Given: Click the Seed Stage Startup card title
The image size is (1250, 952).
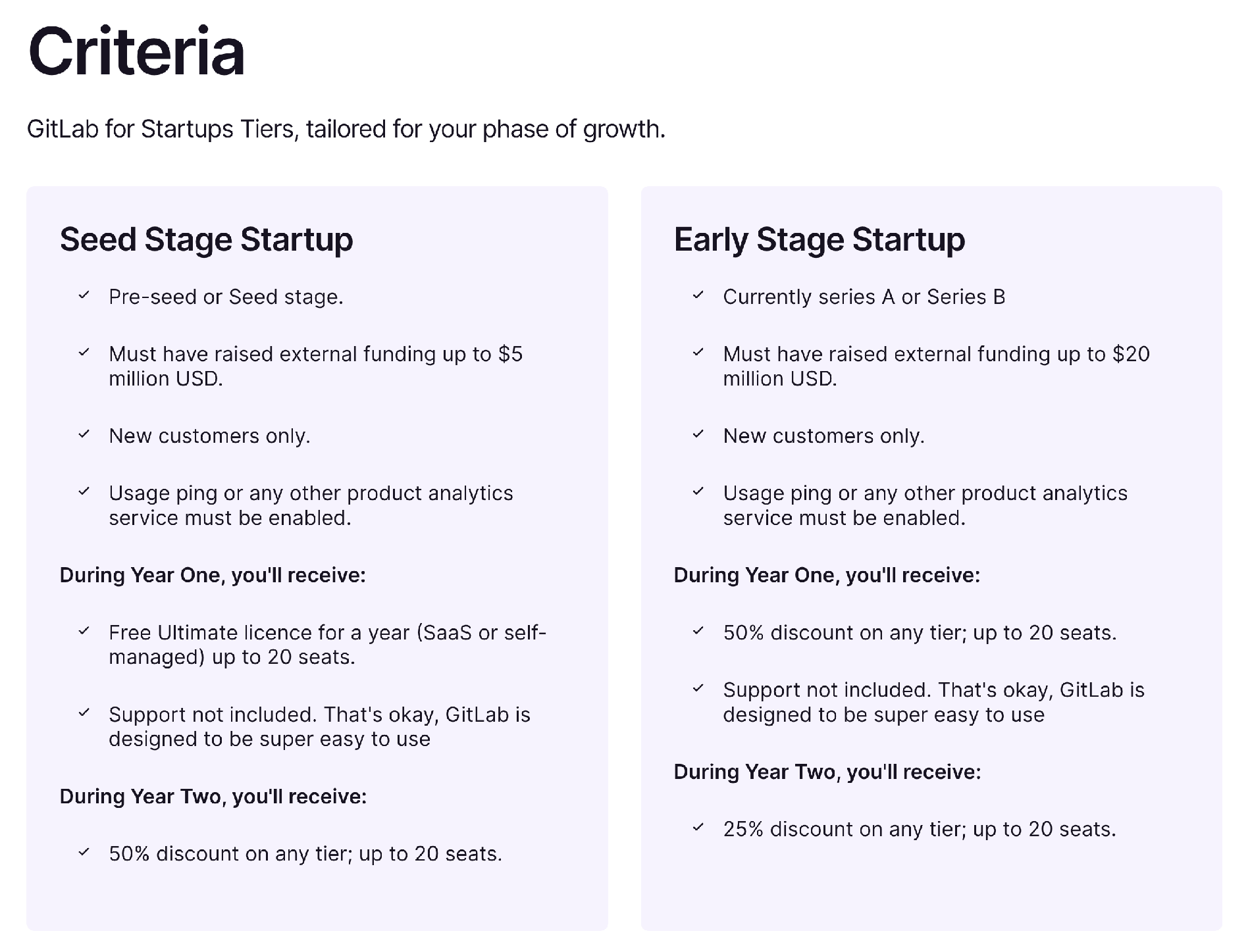Looking at the screenshot, I should coord(206,239).
